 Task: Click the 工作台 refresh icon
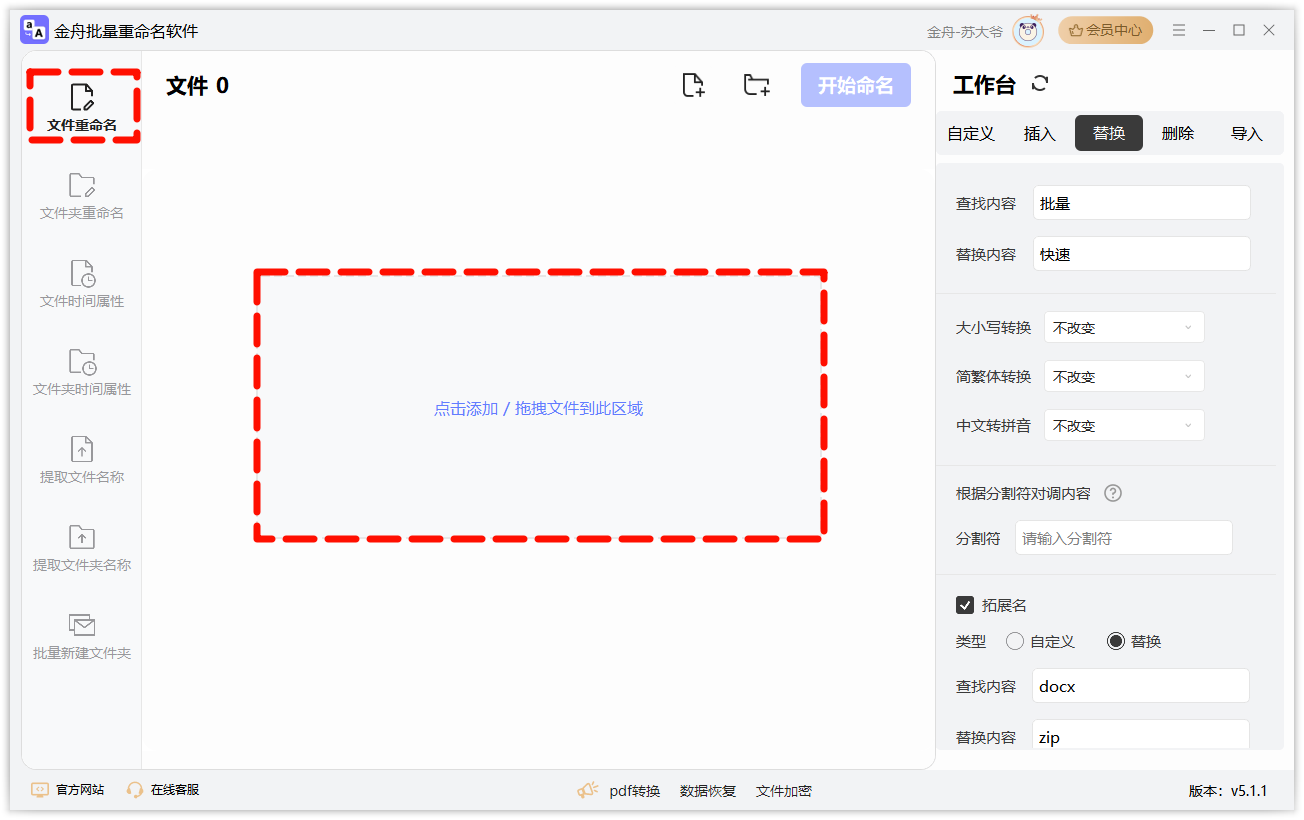(1040, 84)
